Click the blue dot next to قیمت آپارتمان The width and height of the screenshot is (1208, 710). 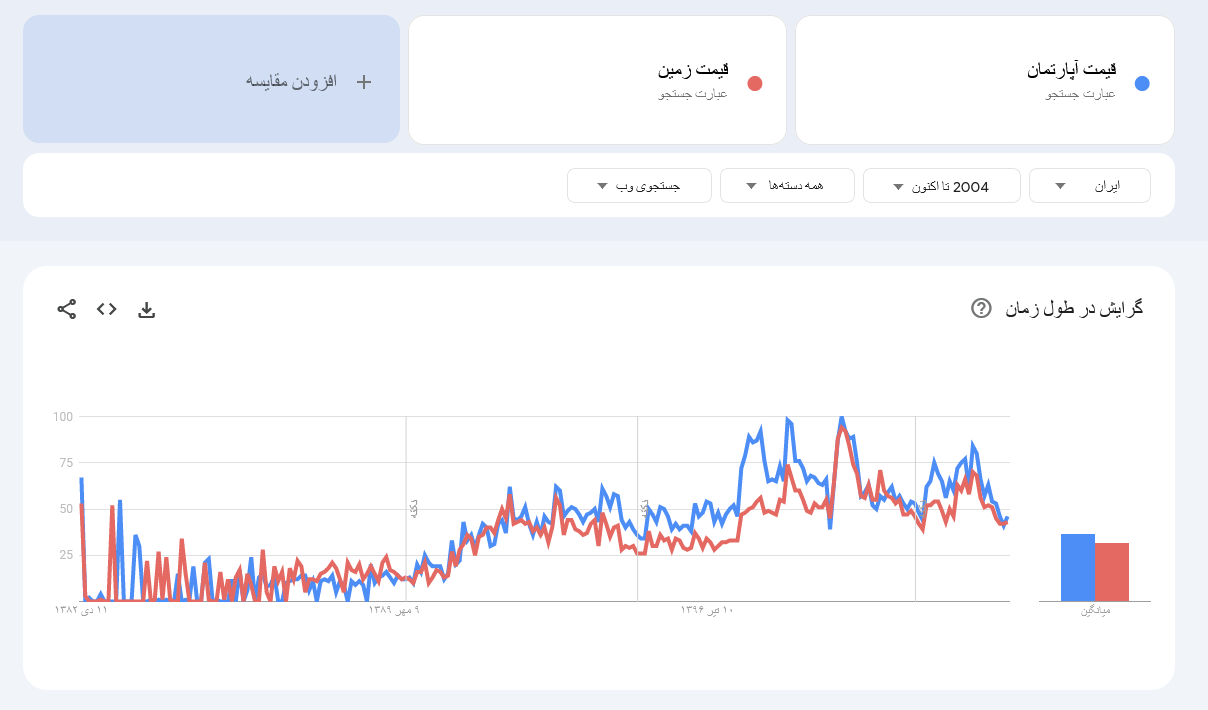[1142, 83]
